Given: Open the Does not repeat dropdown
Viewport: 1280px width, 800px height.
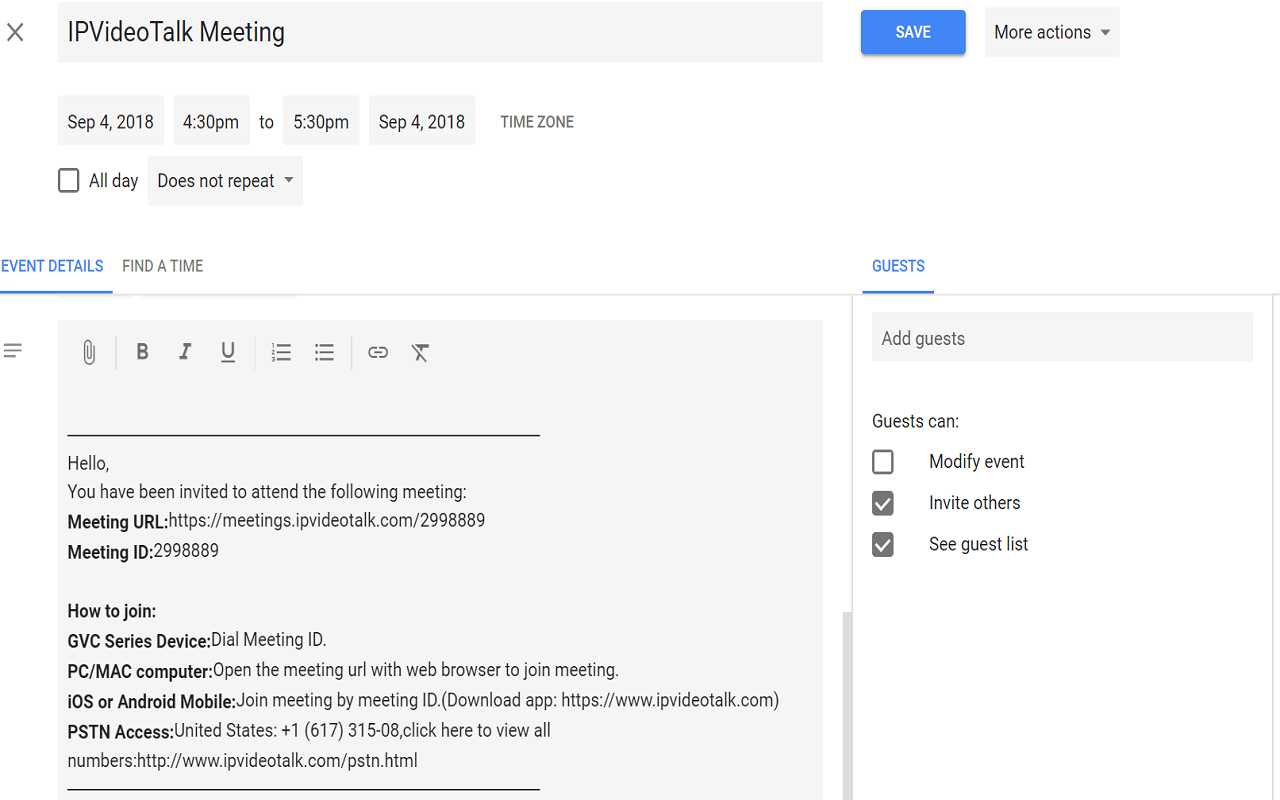Looking at the screenshot, I should pyautogui.click(x=225, y=180).
